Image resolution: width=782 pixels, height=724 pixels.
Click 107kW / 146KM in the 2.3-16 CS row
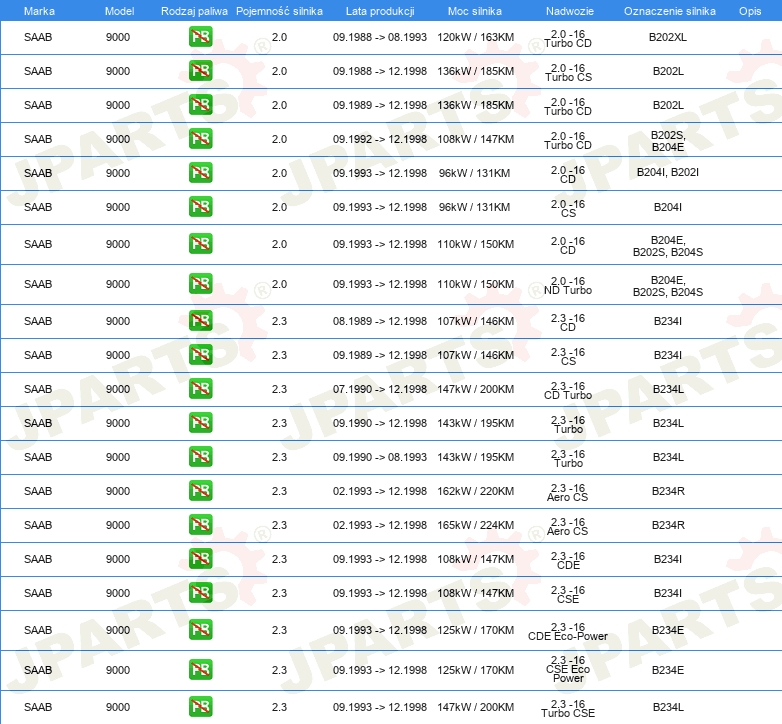click(475, 355)
